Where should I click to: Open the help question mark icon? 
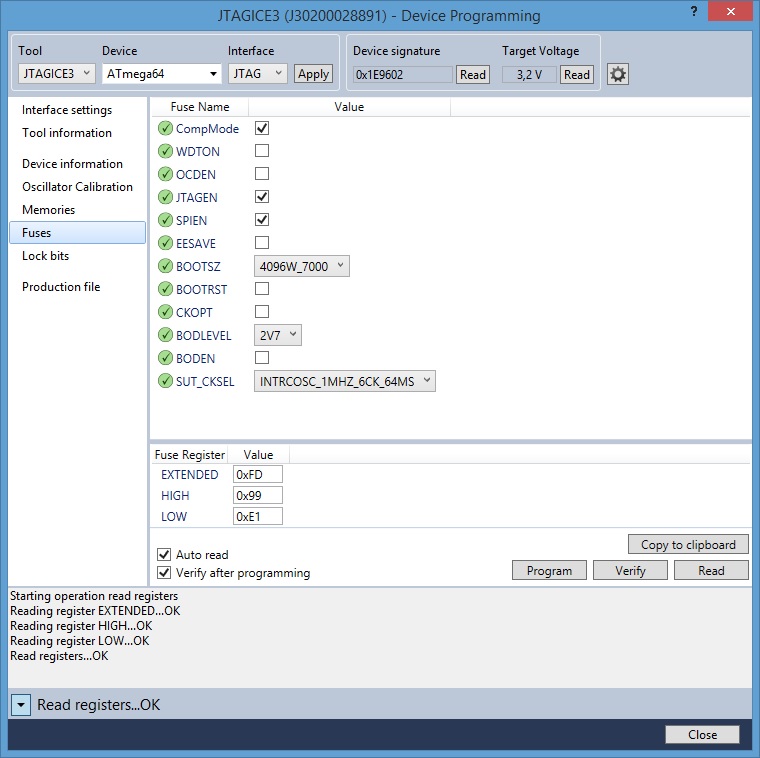[x=694, y=12]
